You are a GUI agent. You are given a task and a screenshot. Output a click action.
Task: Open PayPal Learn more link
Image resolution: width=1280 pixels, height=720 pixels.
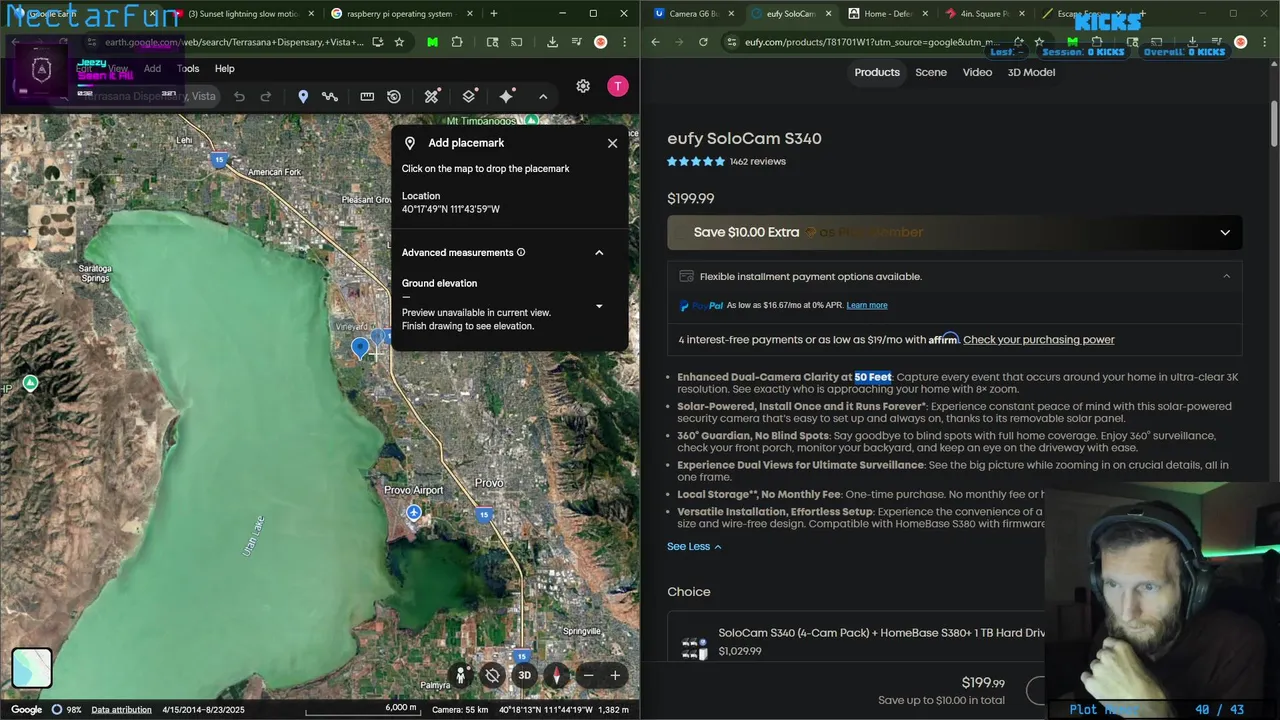pos(867,305)
